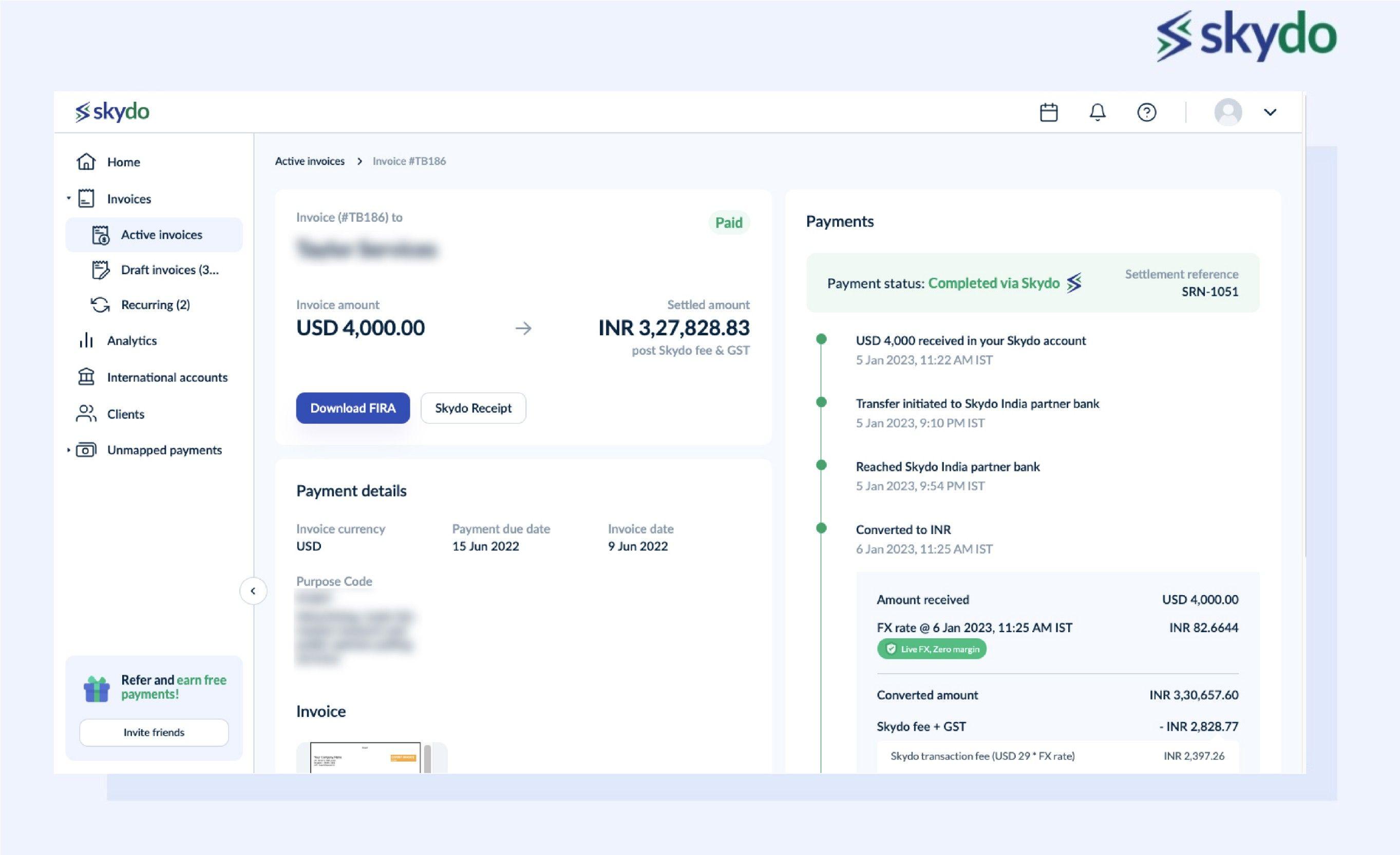
Task: Click the Invite friends button
Action: tap(154, 732)
